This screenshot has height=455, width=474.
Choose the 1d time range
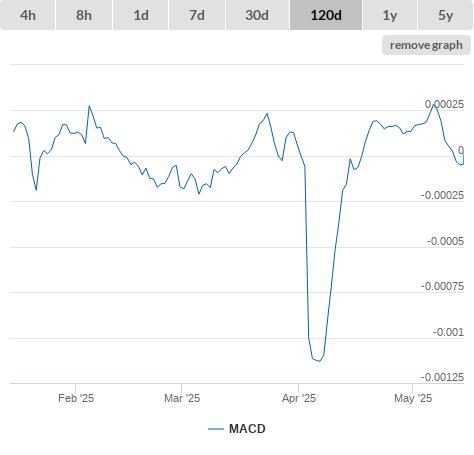(x=141, y=15)
